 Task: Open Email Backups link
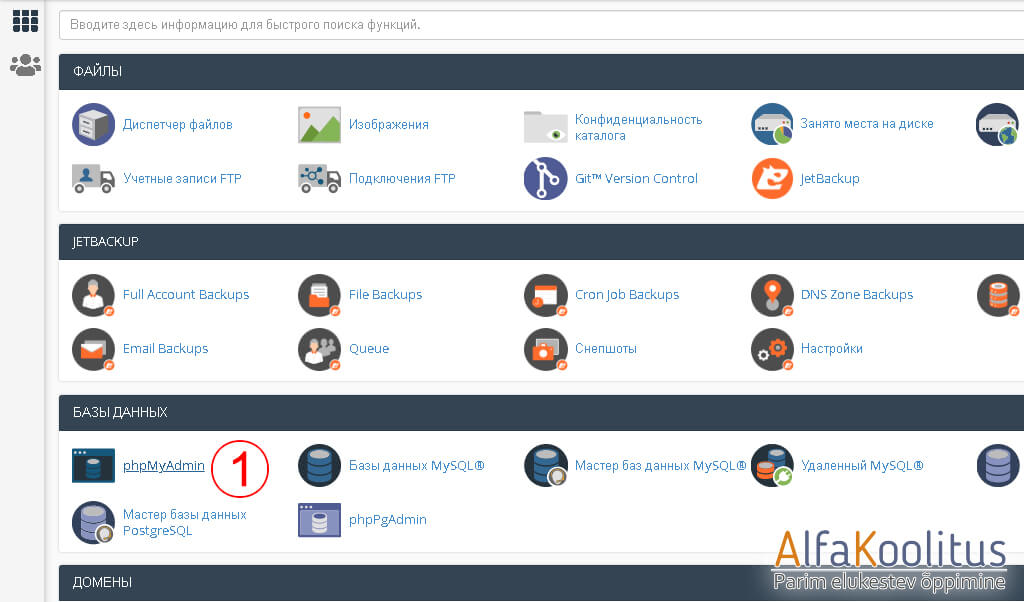tap(165, 349)
